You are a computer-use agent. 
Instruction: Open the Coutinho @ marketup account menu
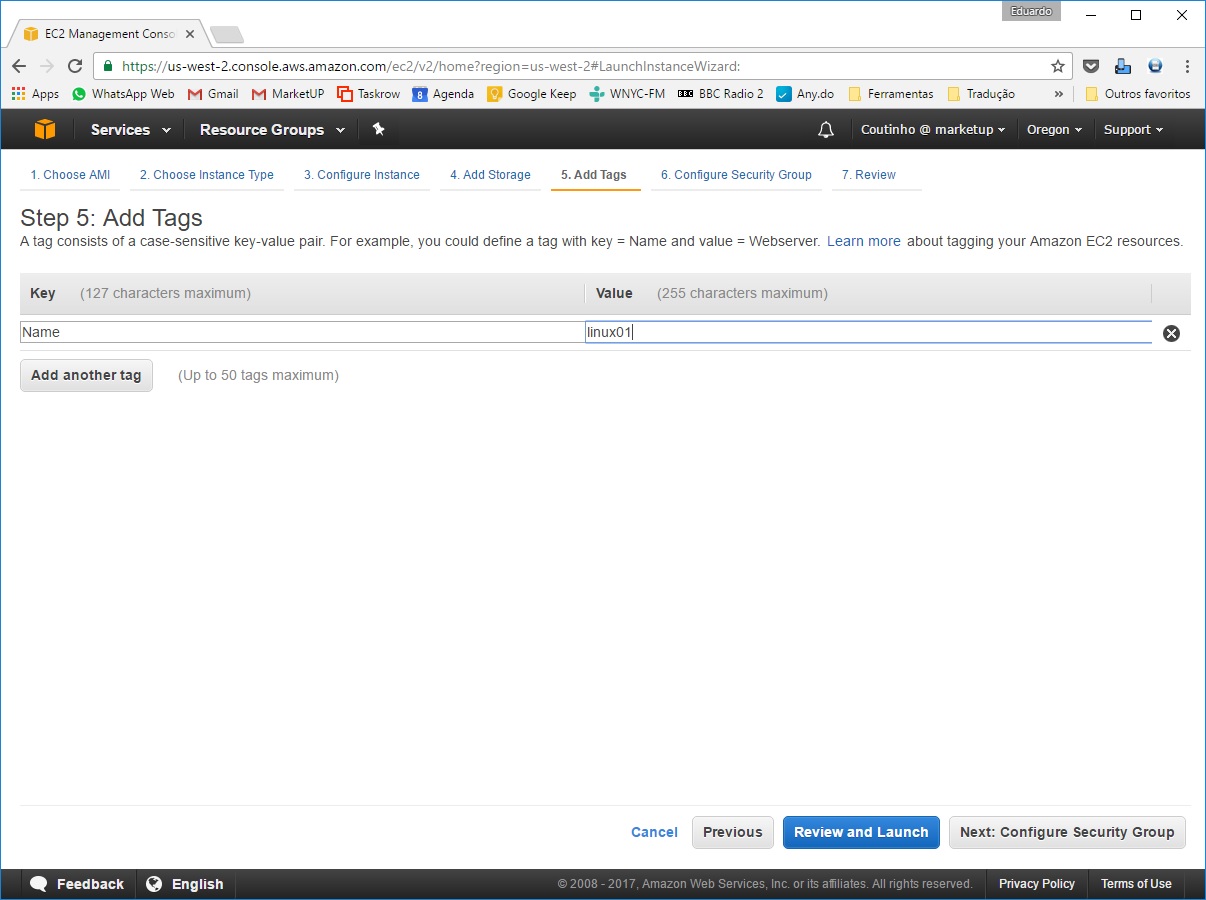click(x=933, y=130)
